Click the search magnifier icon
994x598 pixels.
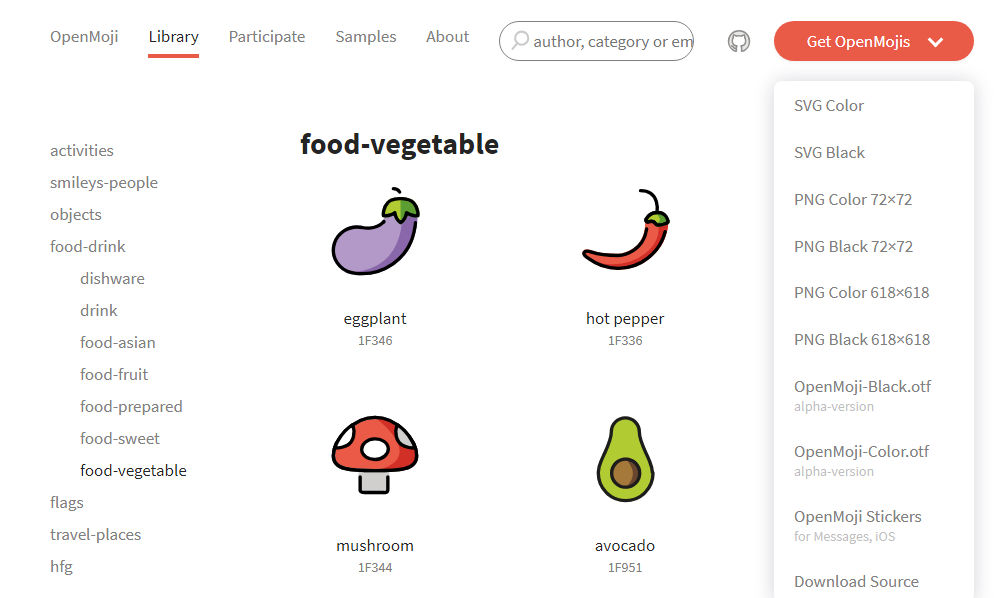(x=520, y=41)
